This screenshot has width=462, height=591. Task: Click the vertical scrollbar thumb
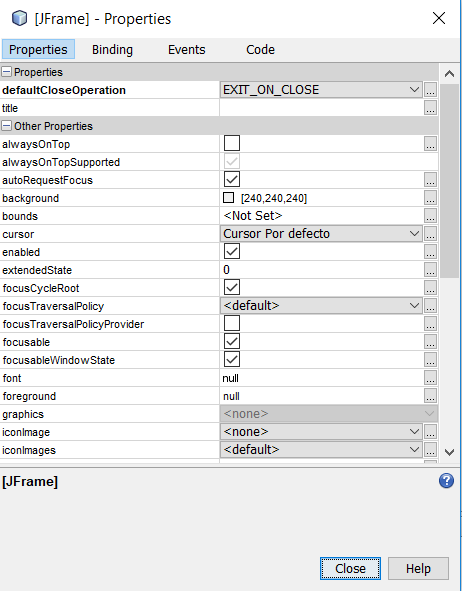[449, 181]
